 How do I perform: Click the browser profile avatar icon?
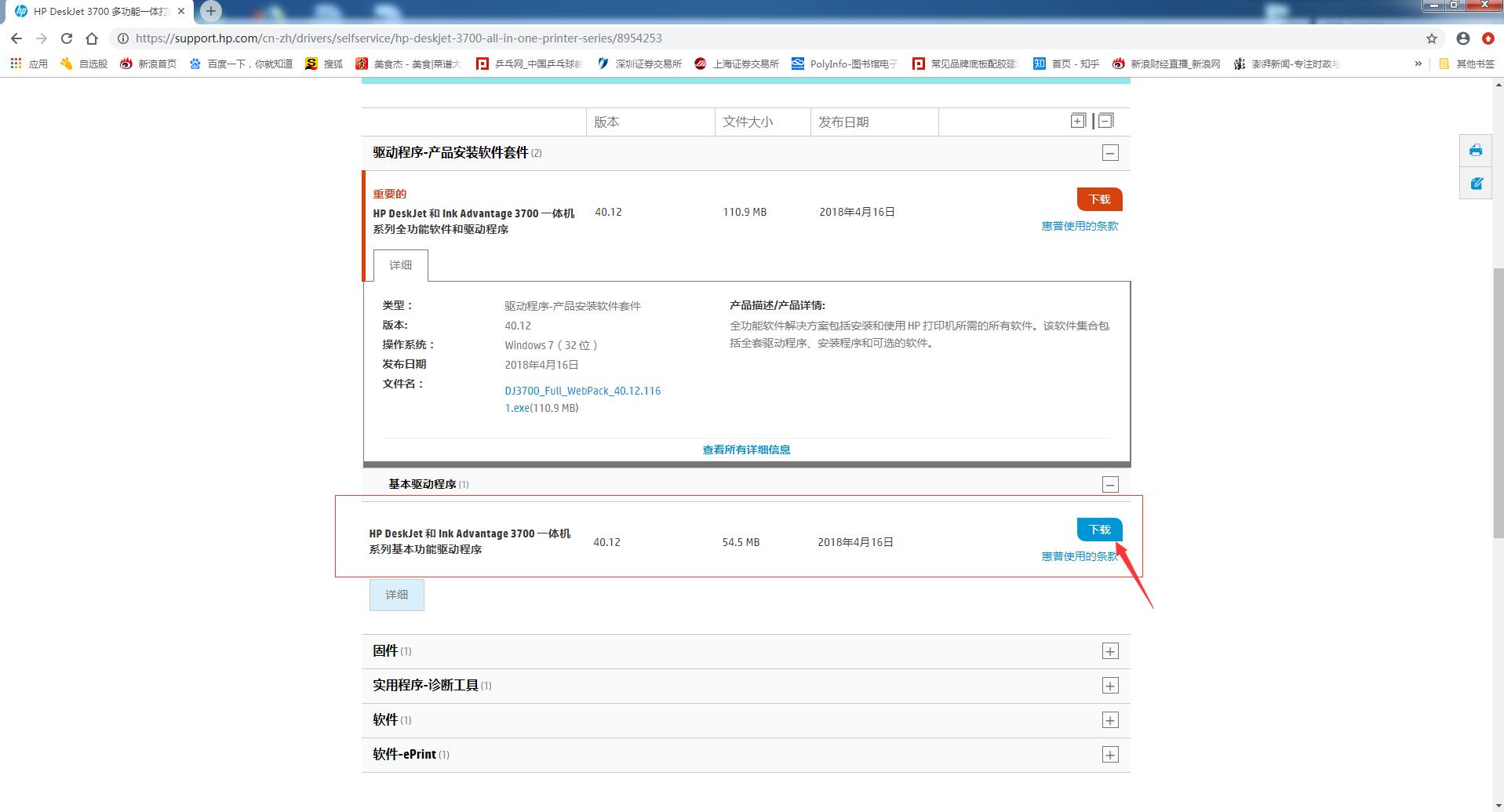[1462, 38]
